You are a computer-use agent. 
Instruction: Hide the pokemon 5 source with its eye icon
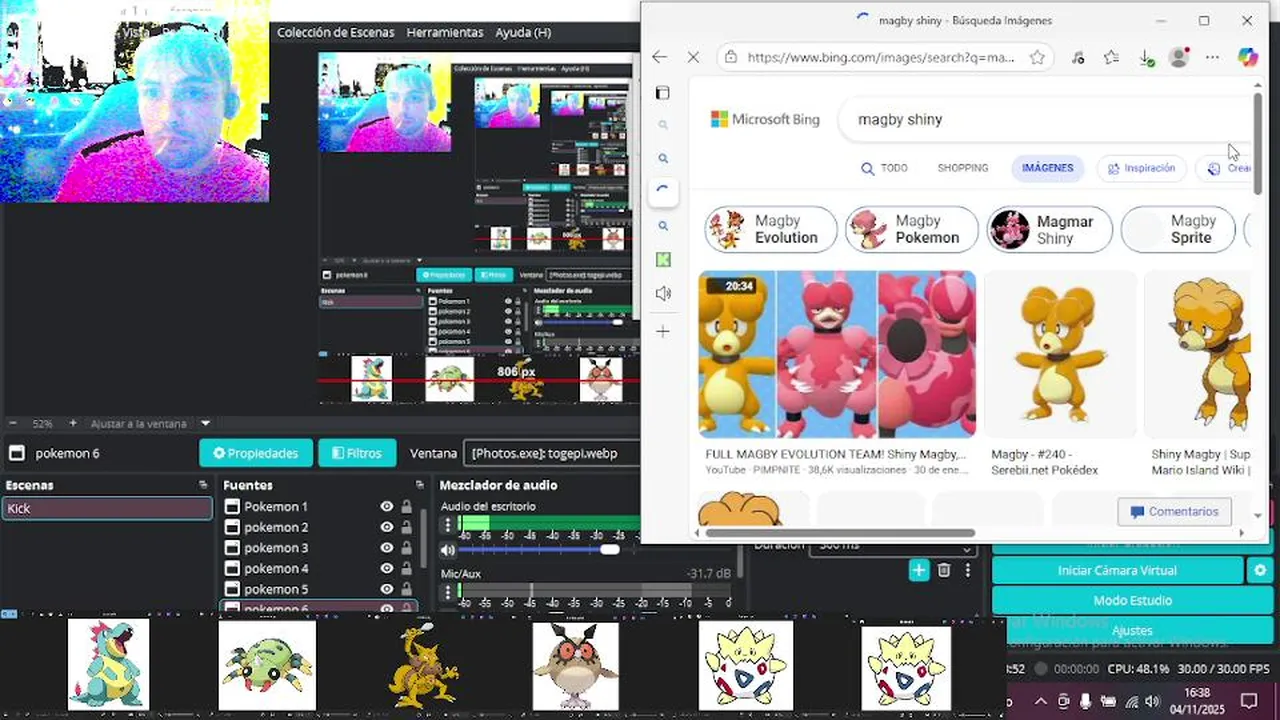[x=387, y=589]
